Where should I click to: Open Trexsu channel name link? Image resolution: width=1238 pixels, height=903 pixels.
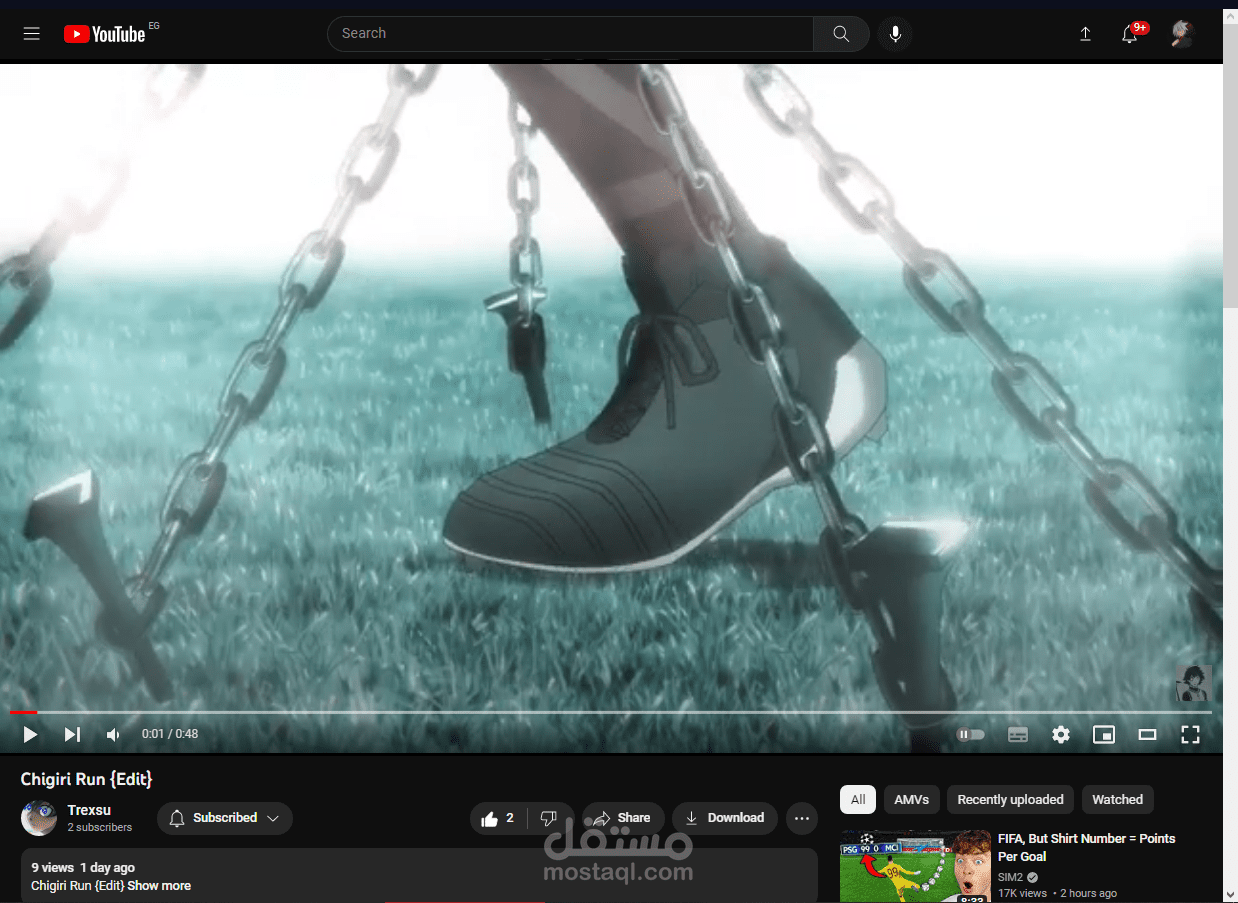[x=89, y=810]
